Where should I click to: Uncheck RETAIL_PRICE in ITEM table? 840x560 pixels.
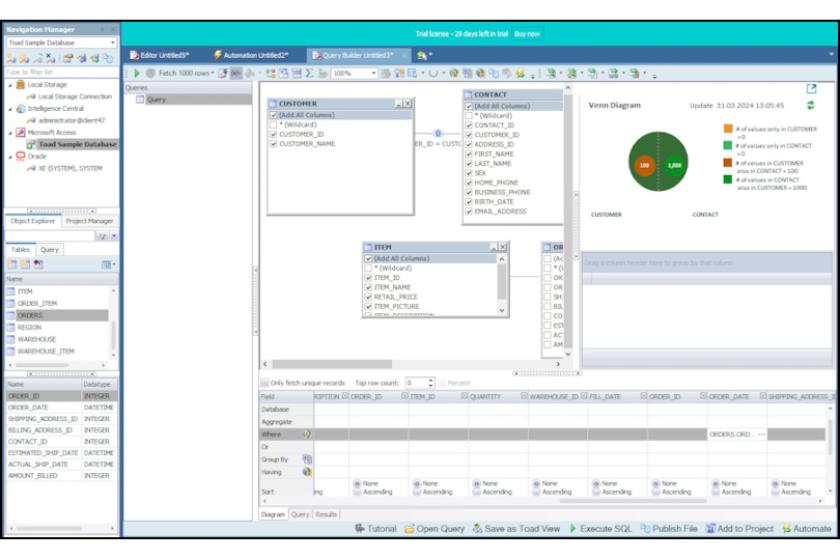point(368,297)
